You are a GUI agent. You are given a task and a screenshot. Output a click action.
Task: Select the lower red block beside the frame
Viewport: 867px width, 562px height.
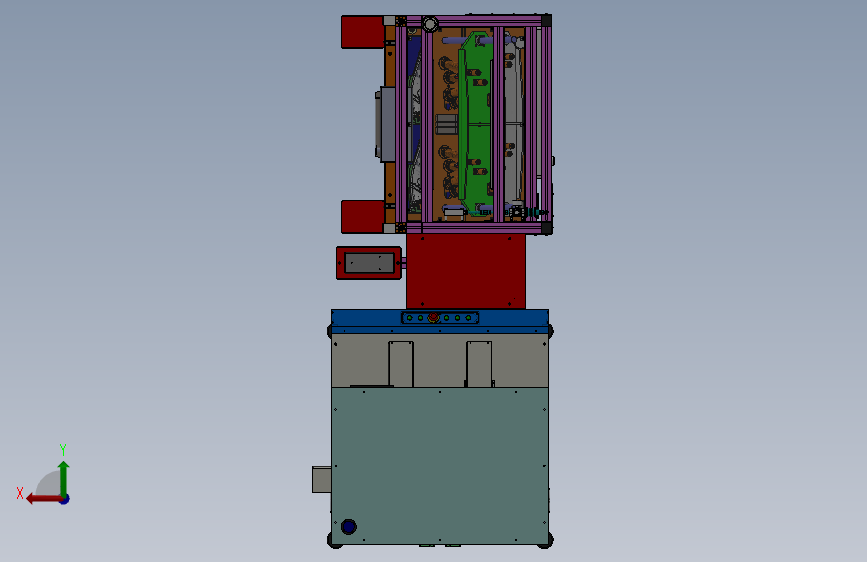point(363,217)
